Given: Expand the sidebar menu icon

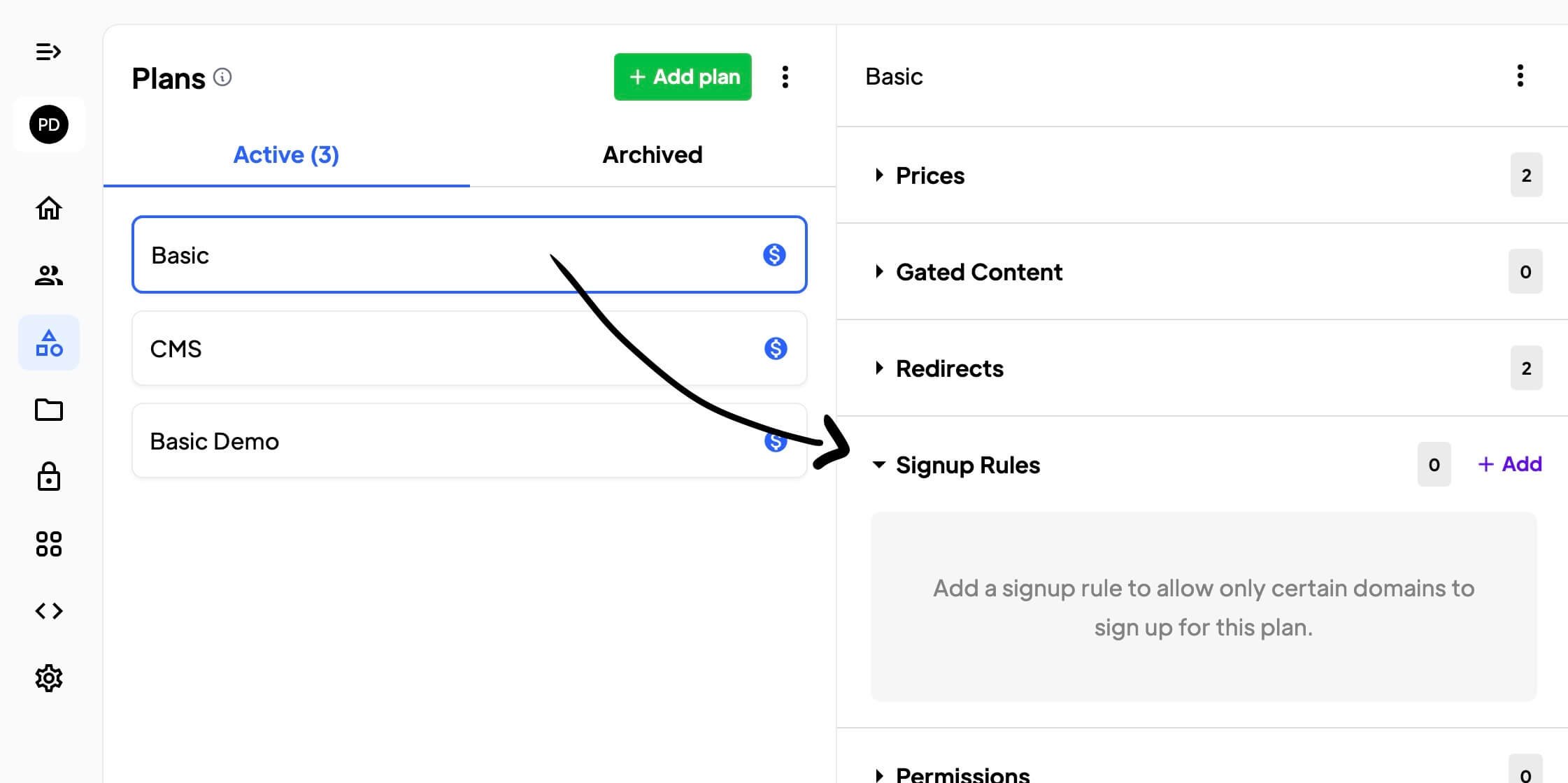Looking at the screenshot, I should 48,52.
